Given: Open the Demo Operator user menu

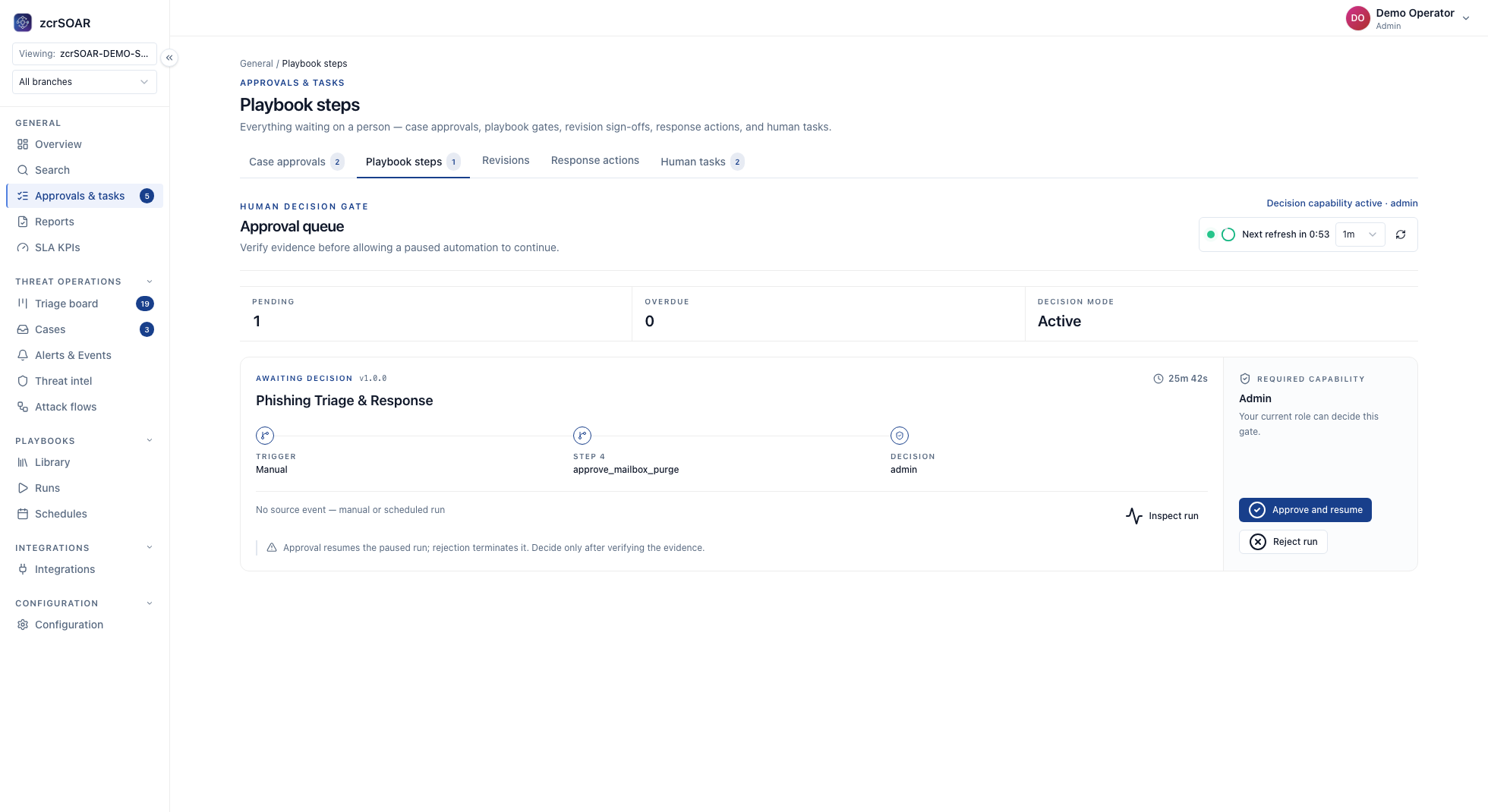Looking at the screenshot, I should tap(1408, 18).
